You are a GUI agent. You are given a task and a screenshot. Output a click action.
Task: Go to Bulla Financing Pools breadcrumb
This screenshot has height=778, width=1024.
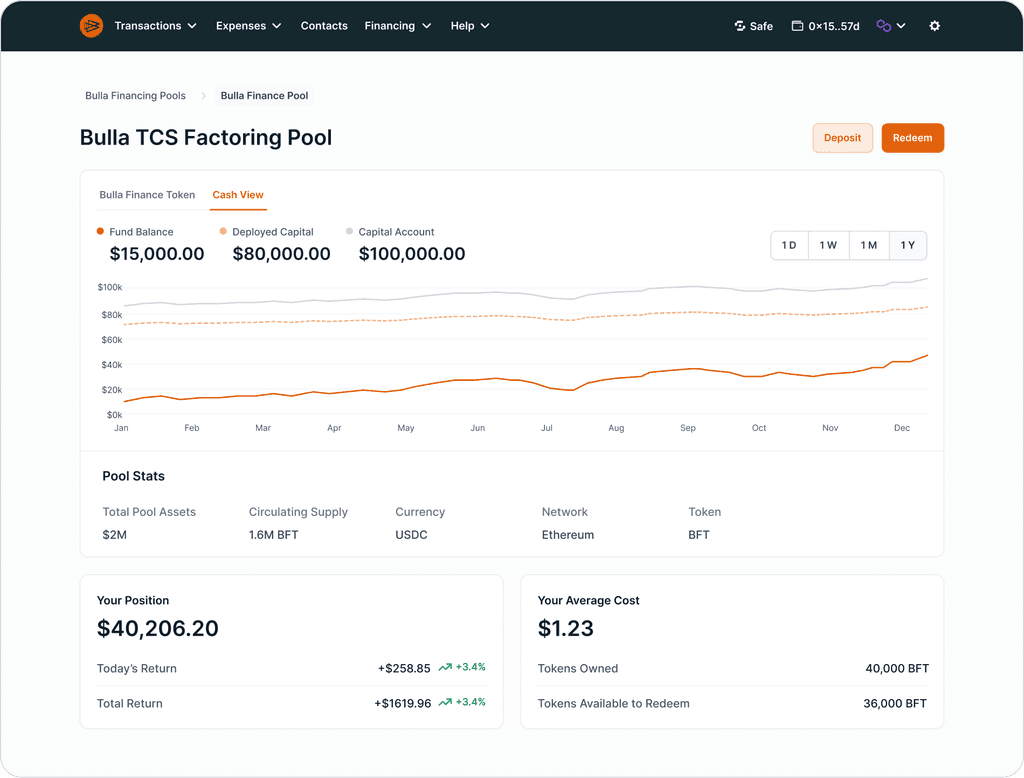135,96
